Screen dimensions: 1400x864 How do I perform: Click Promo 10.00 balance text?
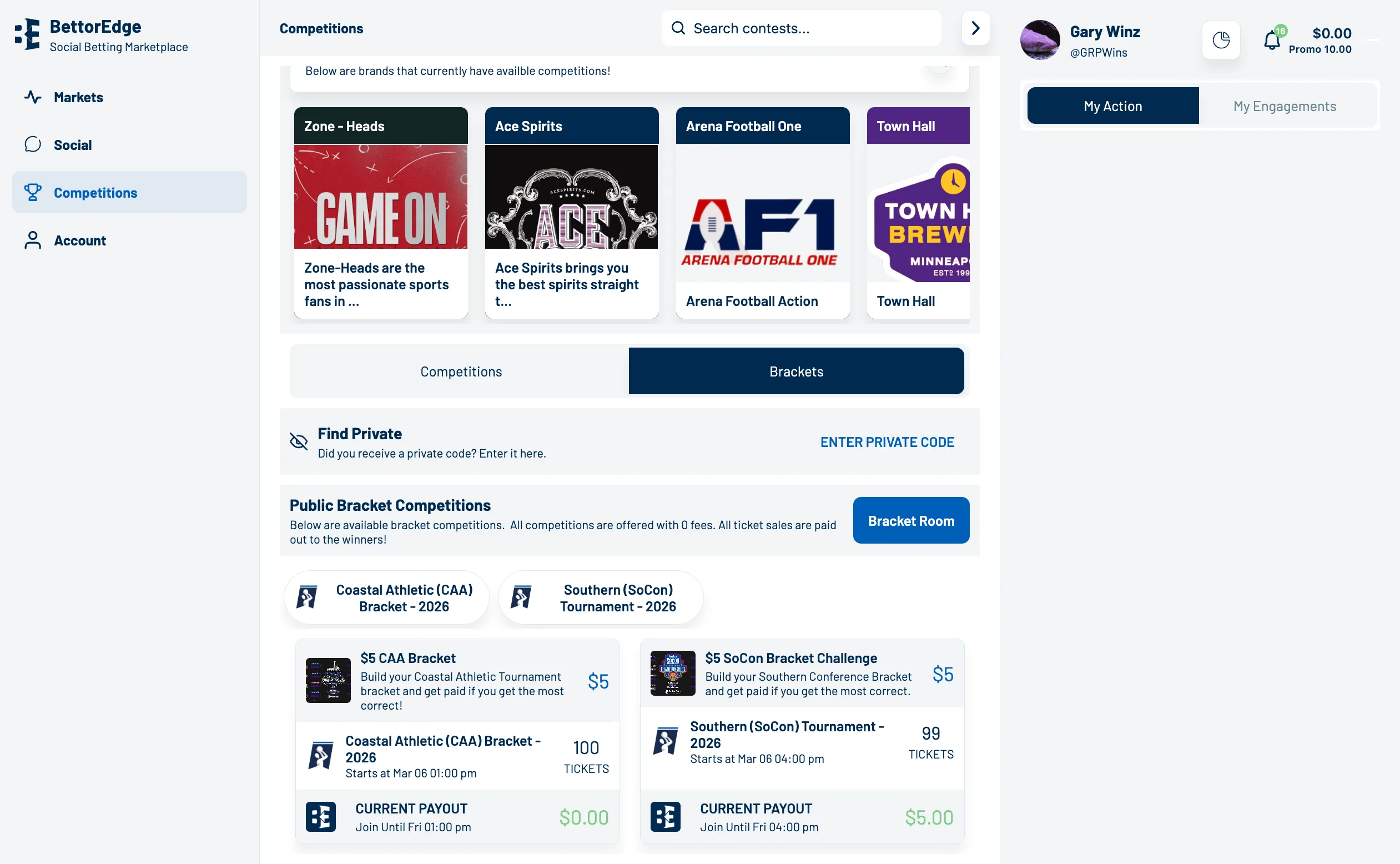pyautogui.click(x=1320, y=49)
